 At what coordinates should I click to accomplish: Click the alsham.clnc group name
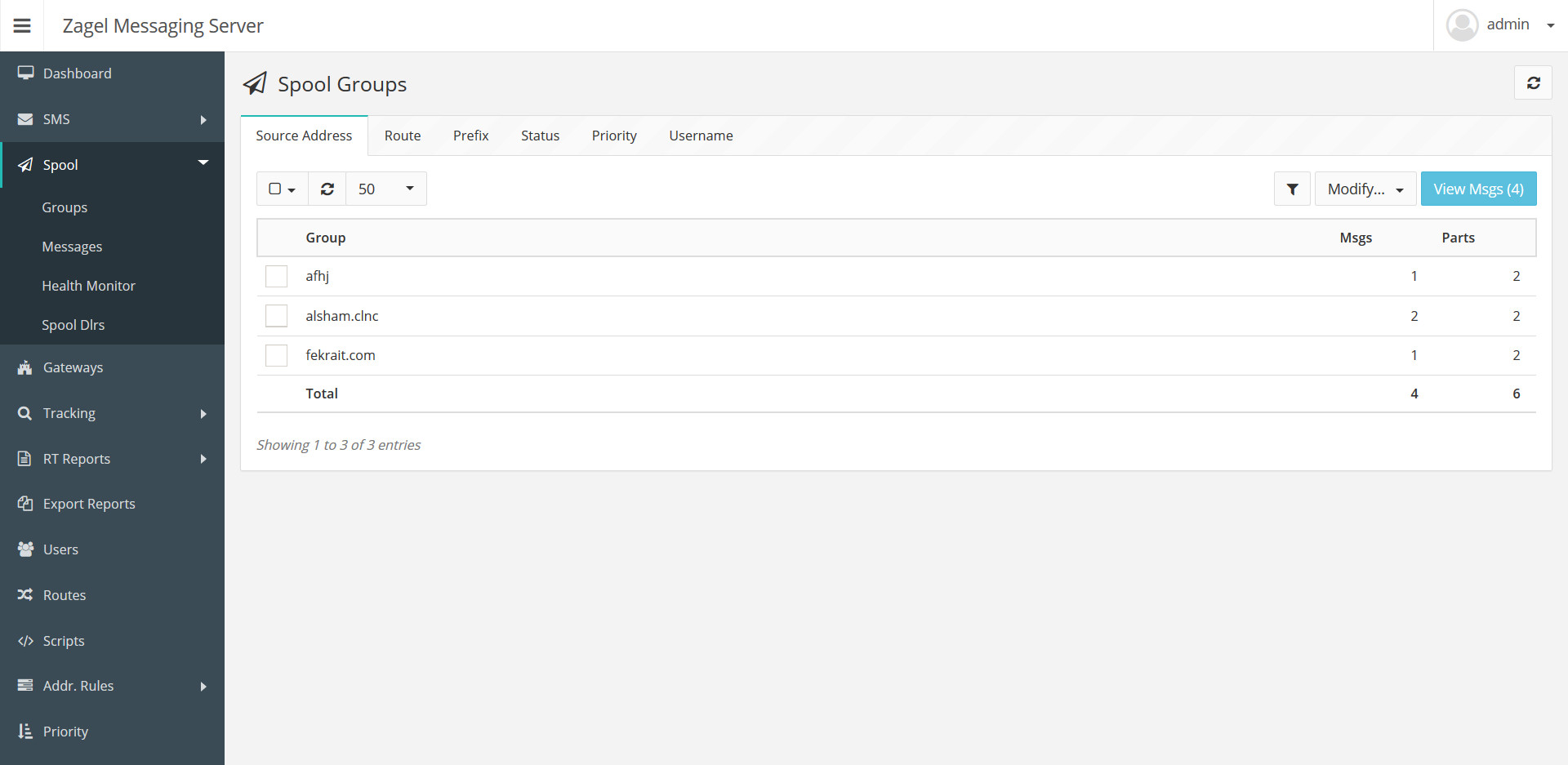coord(341,316)
